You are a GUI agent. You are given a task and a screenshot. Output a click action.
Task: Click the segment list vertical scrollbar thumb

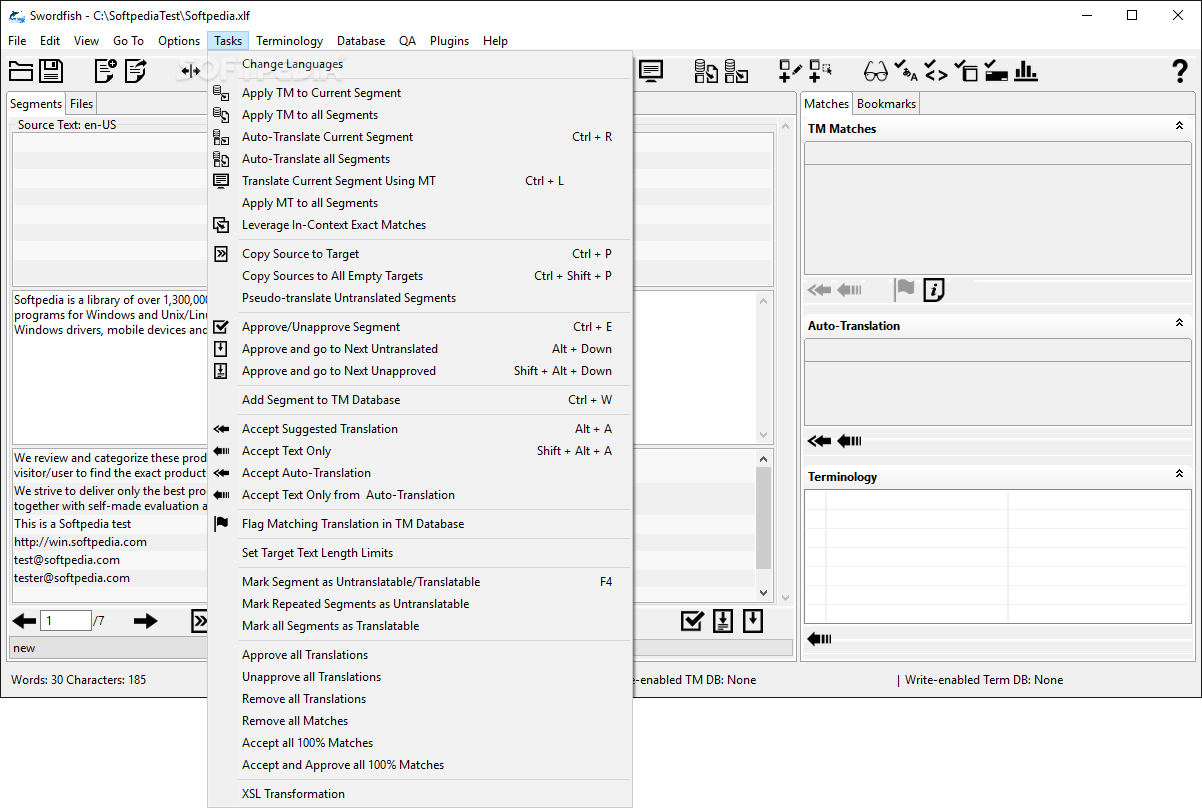pyautogui.click(x=764, y=517)
